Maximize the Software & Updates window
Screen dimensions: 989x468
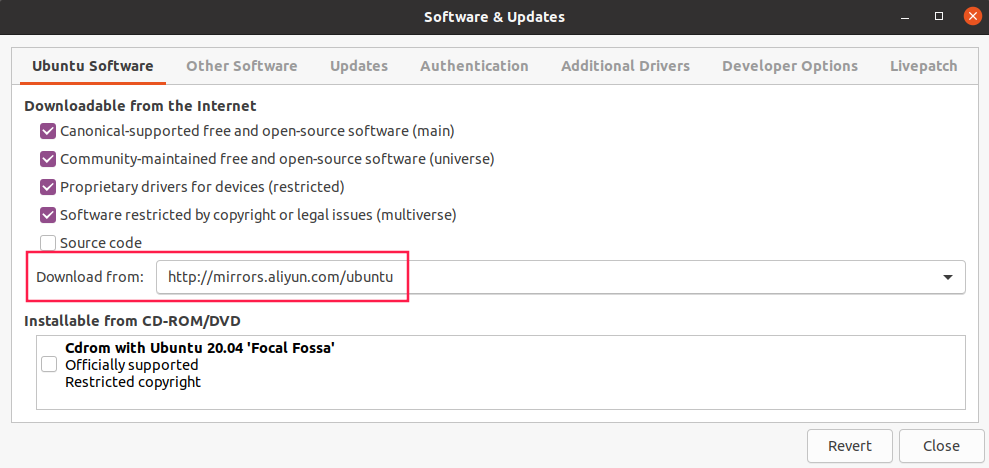coord(939,16)
